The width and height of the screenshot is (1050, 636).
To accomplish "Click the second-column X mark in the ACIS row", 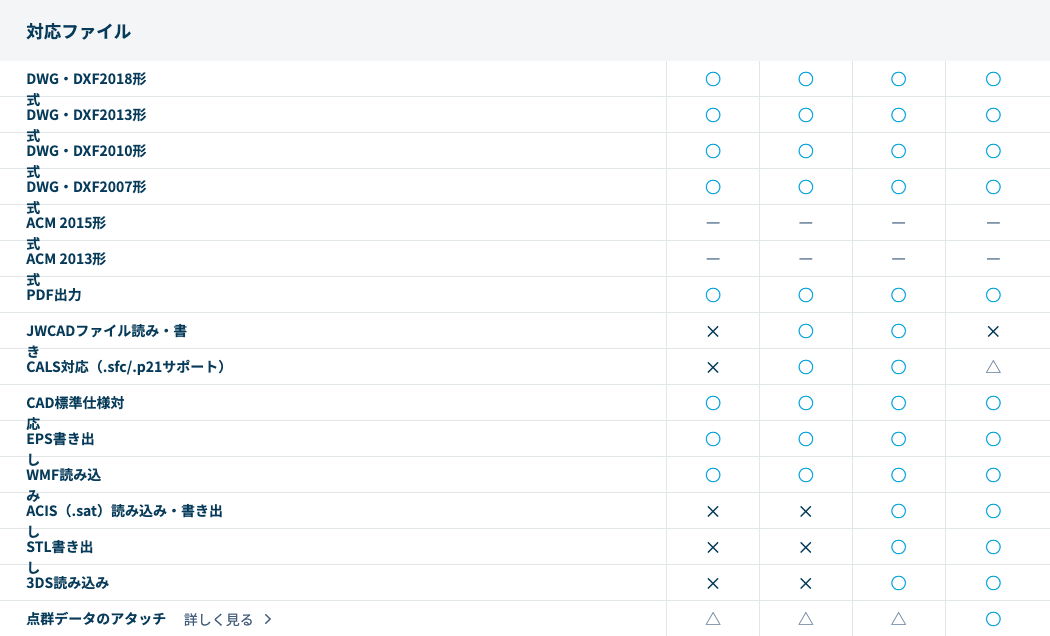I will [806, 511].
